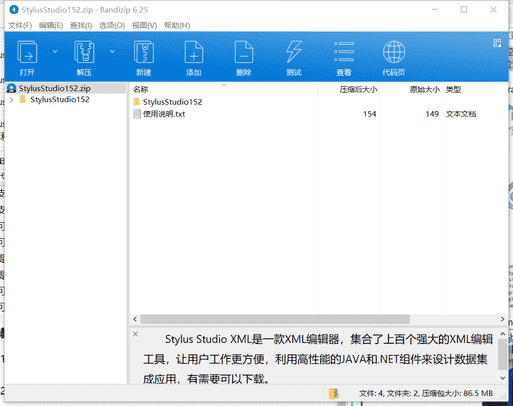
Task: Click comment panel scroll down arrow
Action: (x=502, y=378)
